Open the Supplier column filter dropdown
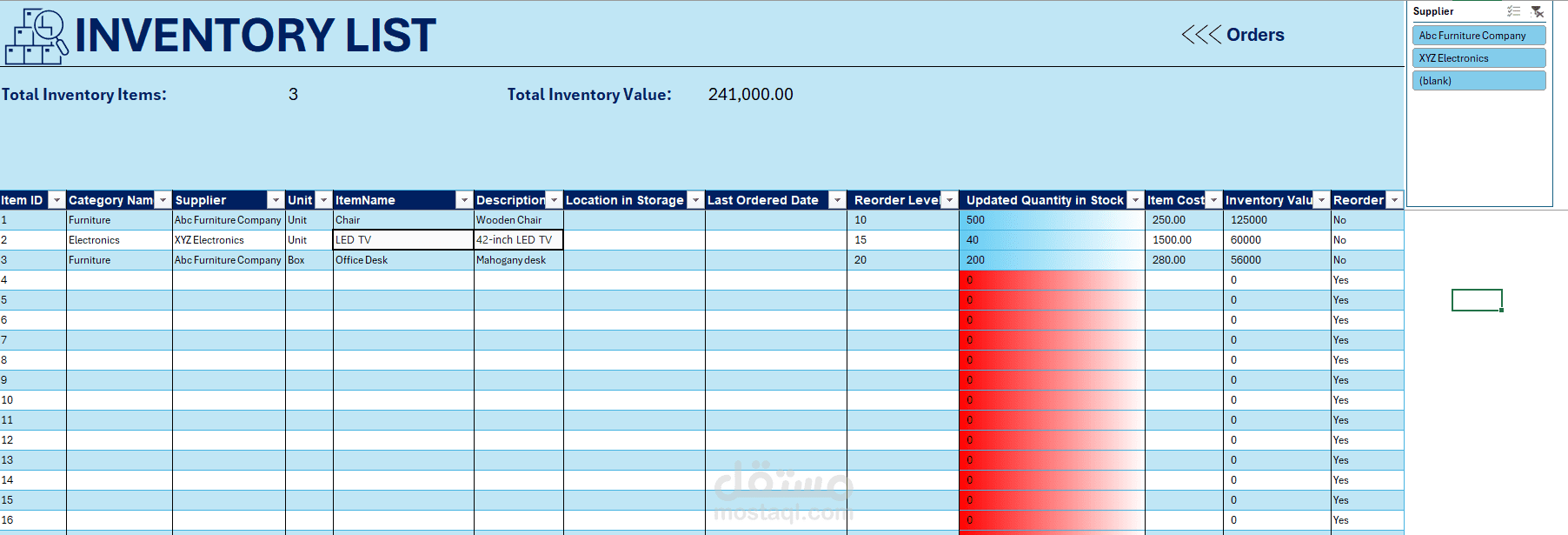This screenshot has width=1568, height=535. 276,200
